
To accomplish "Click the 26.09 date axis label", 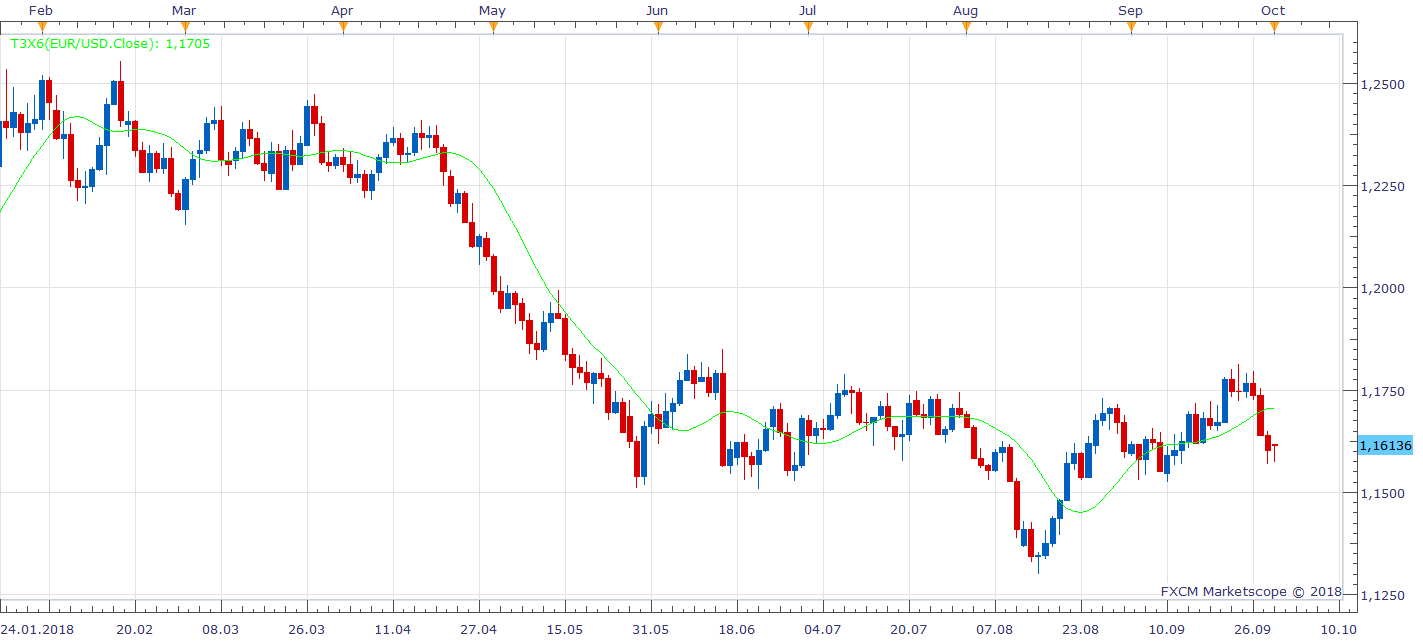I will (1253, 629).
